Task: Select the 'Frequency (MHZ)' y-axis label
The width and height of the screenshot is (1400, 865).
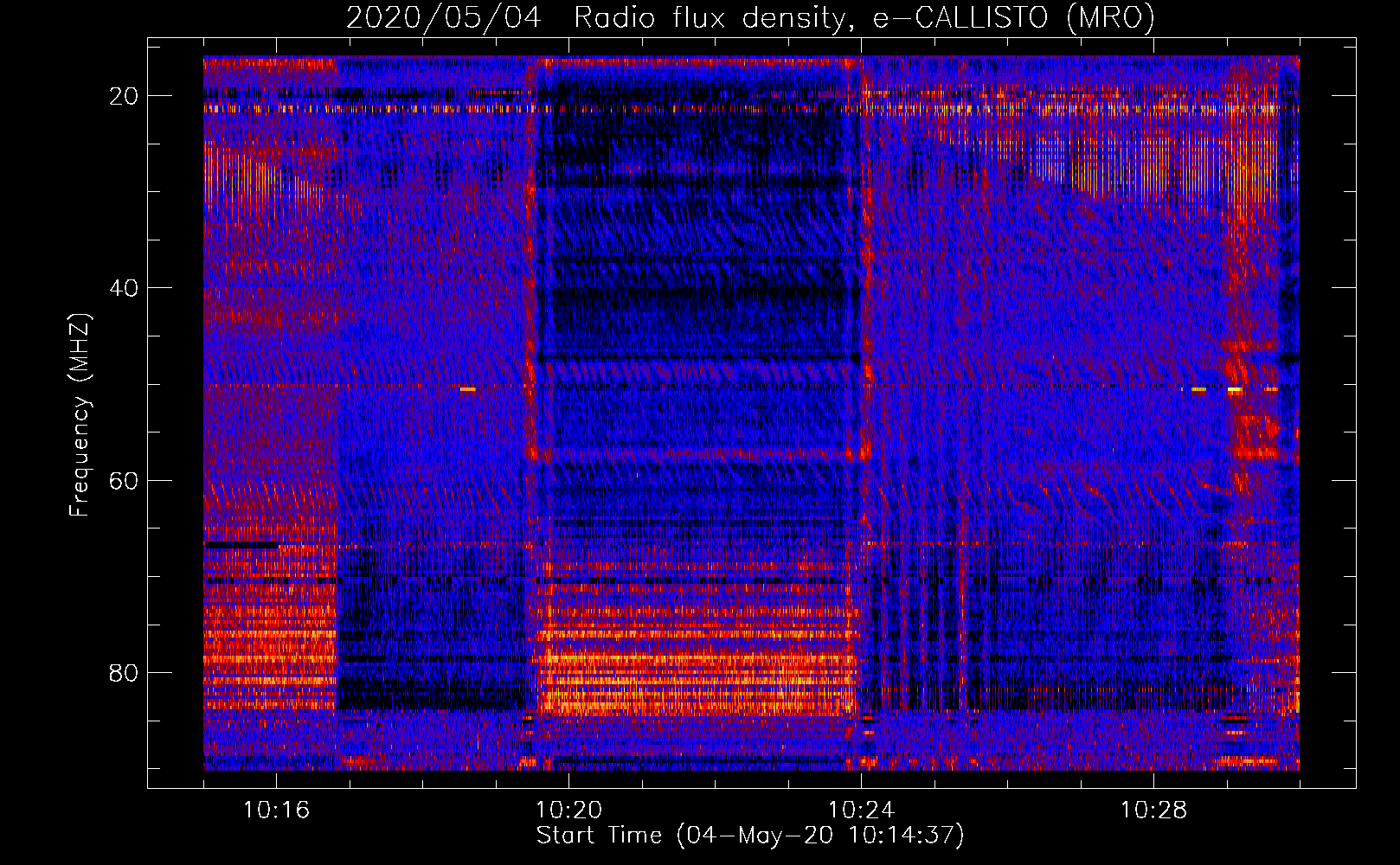Action: [x=80, y=415]
